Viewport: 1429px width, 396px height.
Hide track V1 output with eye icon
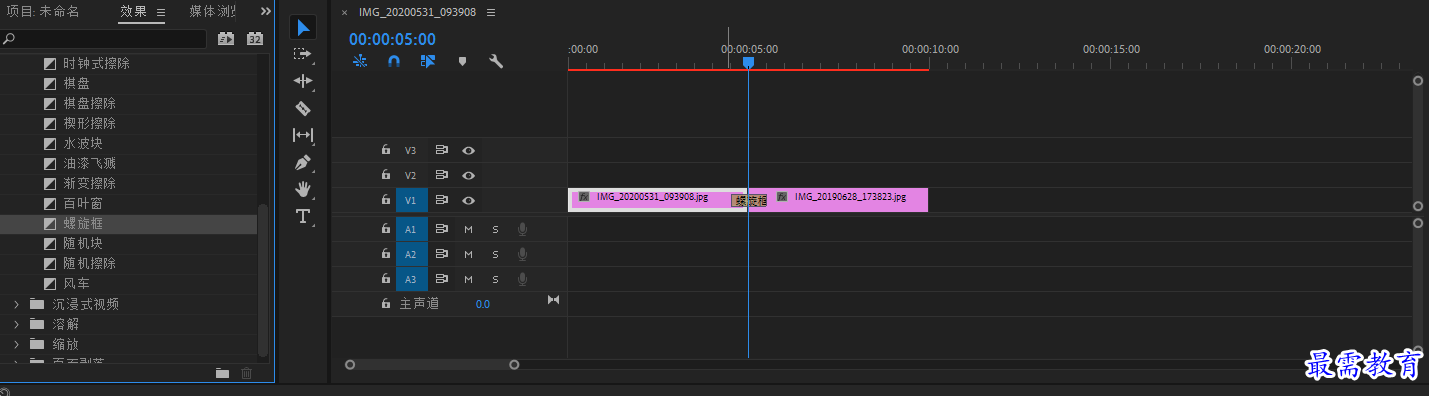click(468, 200)
